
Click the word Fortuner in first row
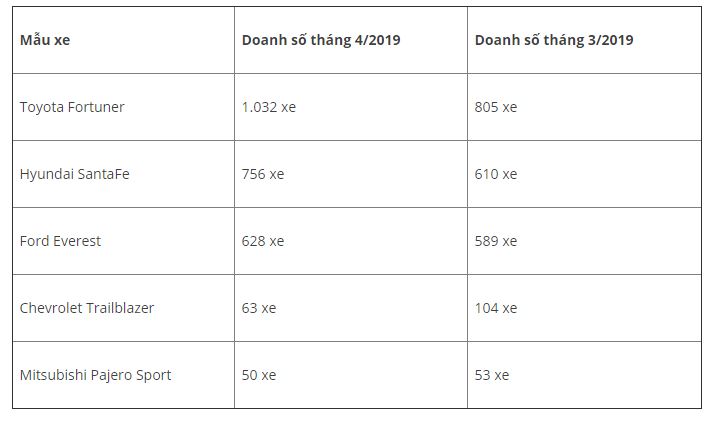click(x=96, y=107)
